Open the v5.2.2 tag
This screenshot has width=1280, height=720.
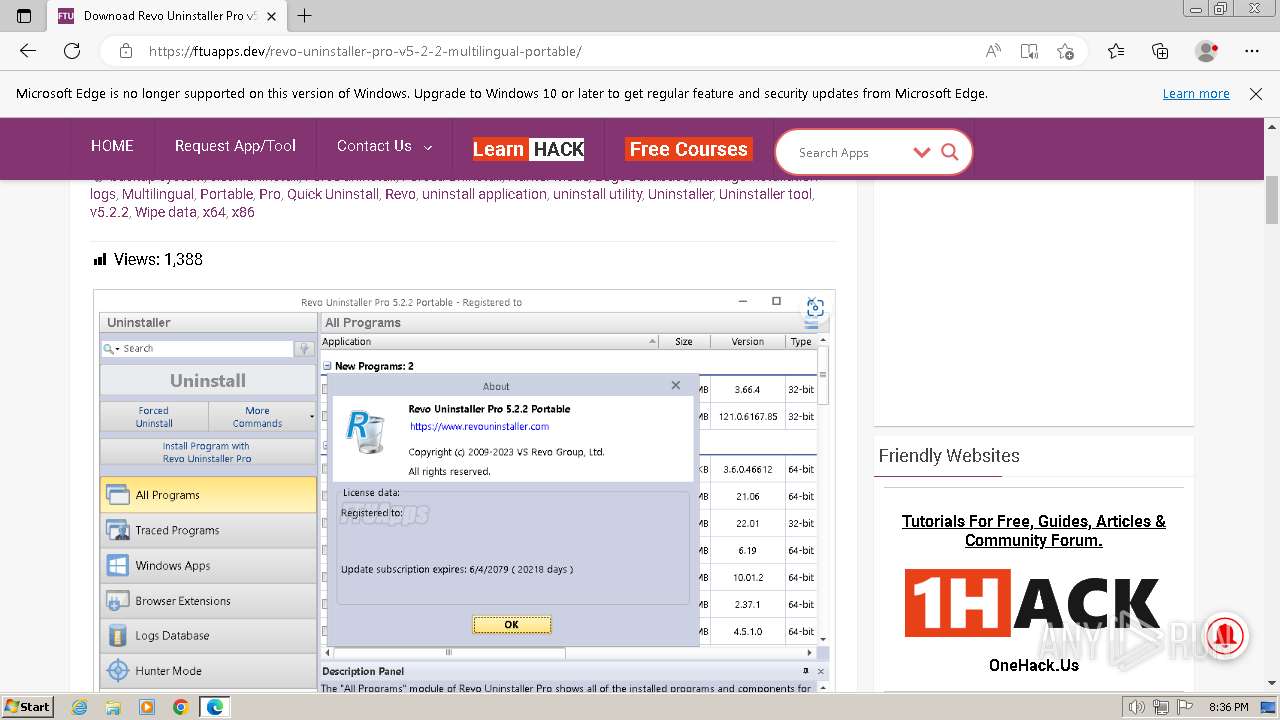[x=109, y=212]
